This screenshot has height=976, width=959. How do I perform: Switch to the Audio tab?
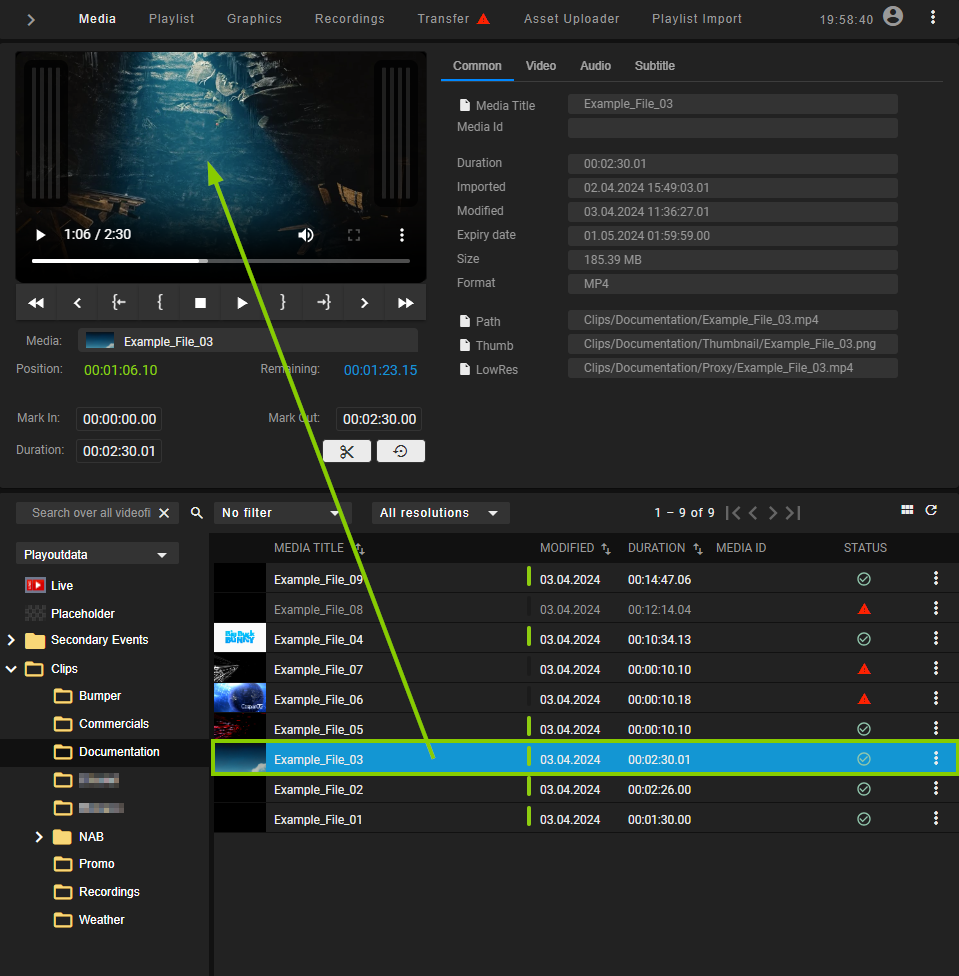coord(595,66)
